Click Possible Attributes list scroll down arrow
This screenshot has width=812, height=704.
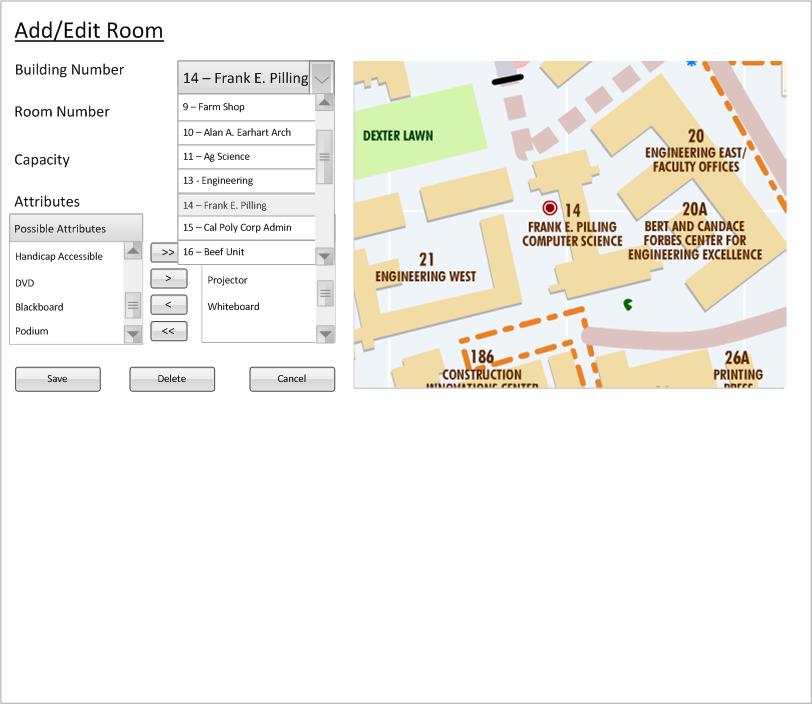click(133, 335)
